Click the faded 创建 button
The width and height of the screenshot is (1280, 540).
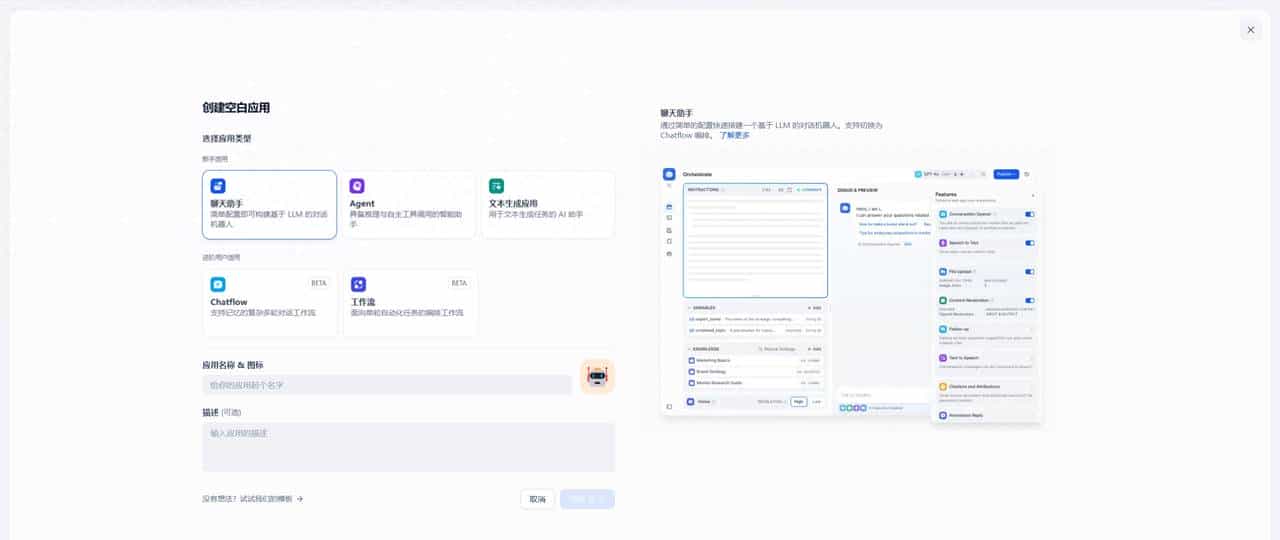coord(587,499)
